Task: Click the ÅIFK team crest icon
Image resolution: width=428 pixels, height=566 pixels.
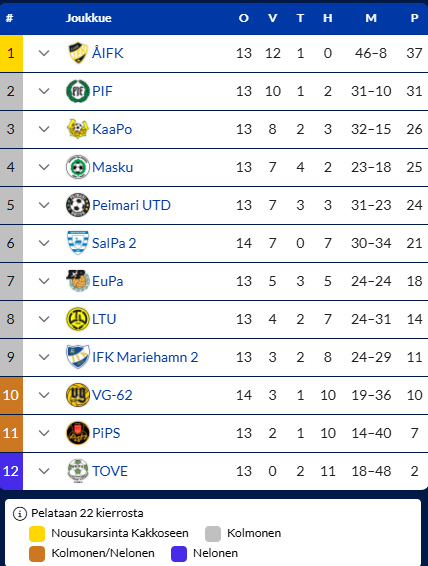Action: coord(78,53)
